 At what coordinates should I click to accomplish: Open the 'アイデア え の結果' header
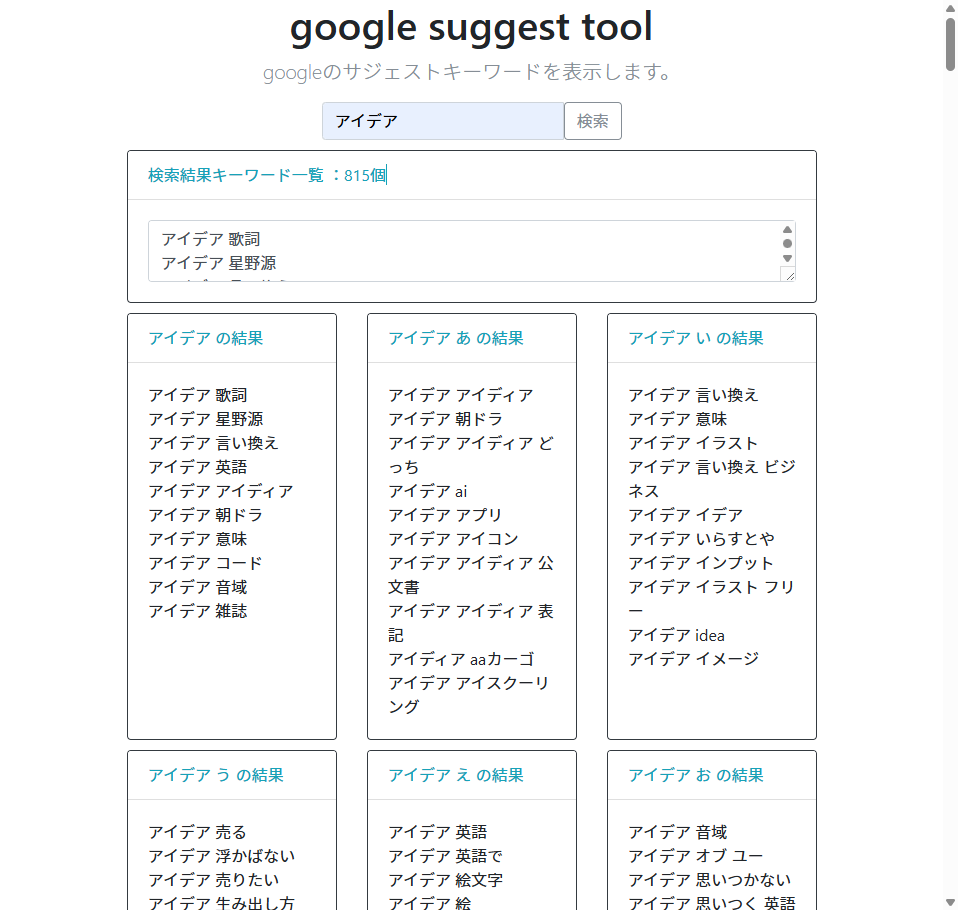point(456,775)
